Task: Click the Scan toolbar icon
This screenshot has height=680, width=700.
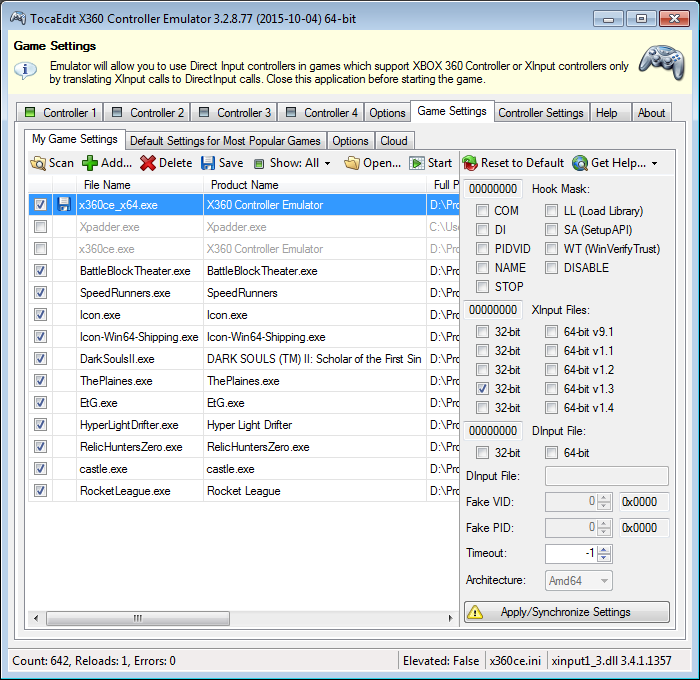Action: point(38,163)
